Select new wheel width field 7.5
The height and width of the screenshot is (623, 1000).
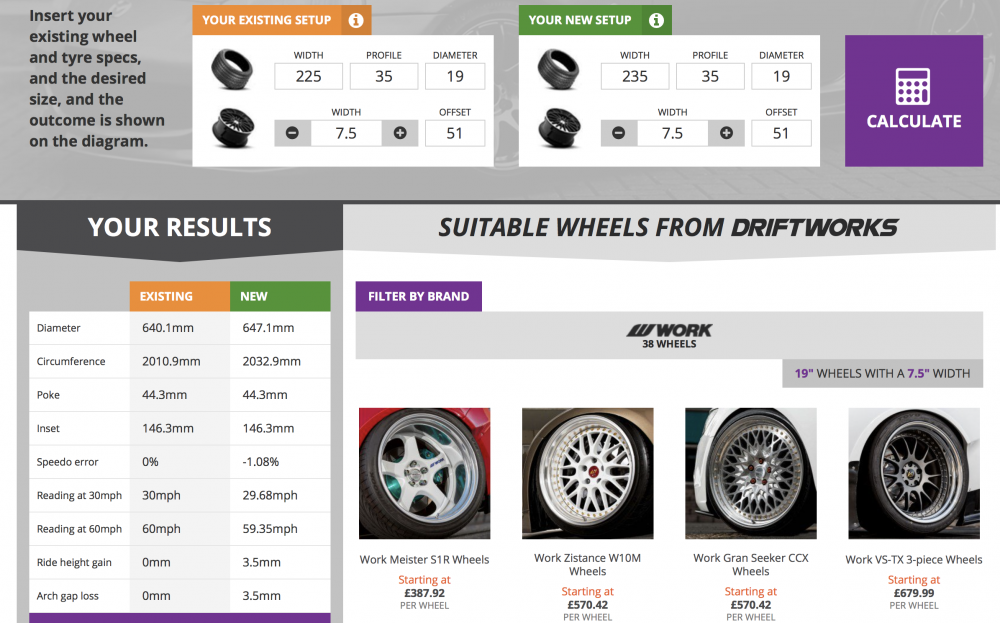673,133
